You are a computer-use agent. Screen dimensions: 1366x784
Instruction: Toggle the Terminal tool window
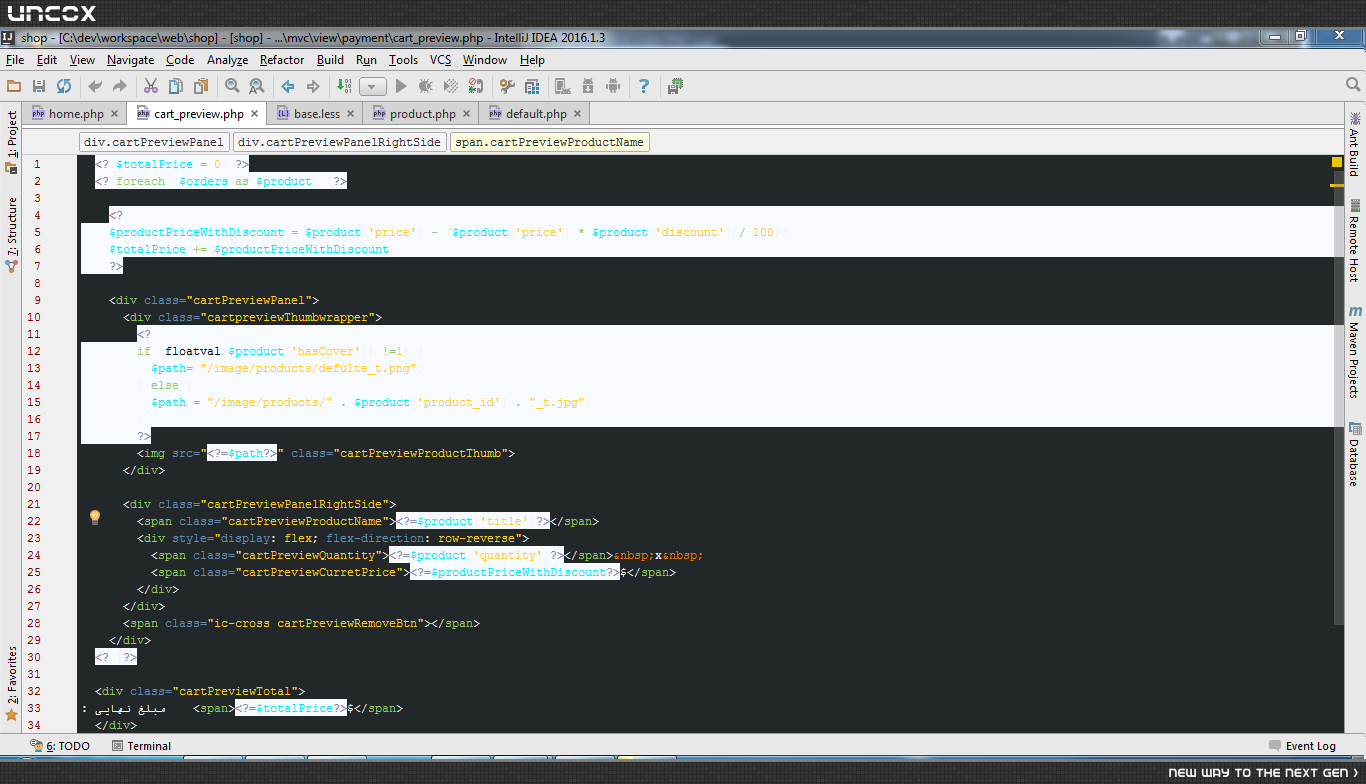coord(141,746)
